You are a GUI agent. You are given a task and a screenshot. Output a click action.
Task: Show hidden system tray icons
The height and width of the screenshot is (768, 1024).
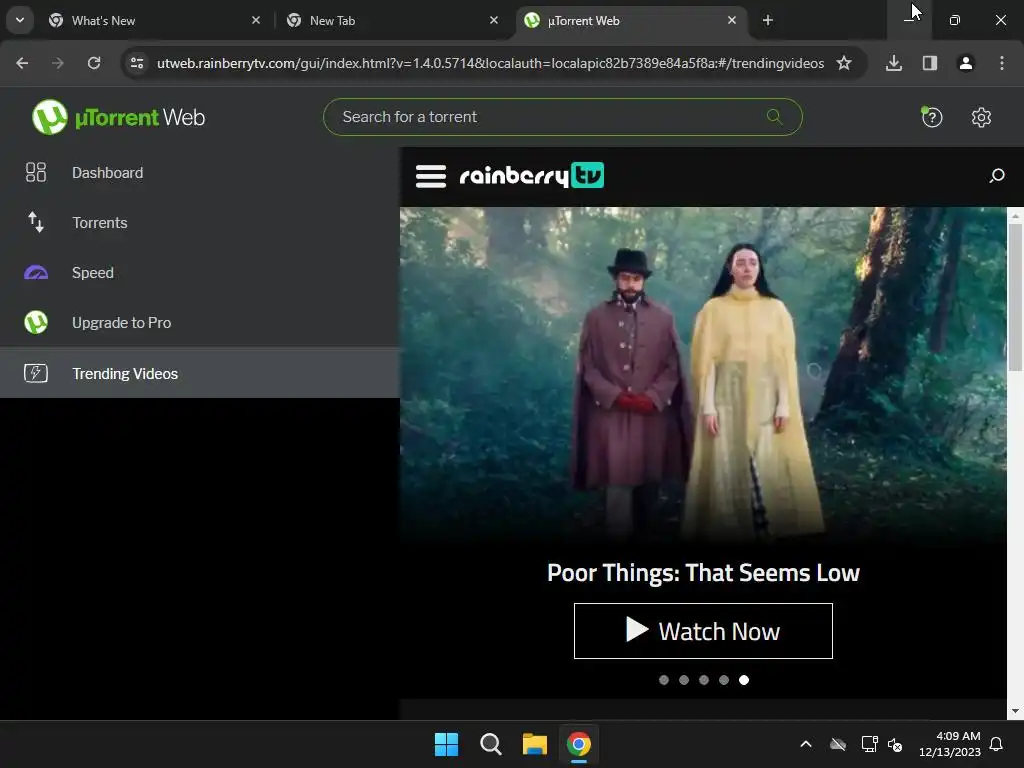(806, 744)
